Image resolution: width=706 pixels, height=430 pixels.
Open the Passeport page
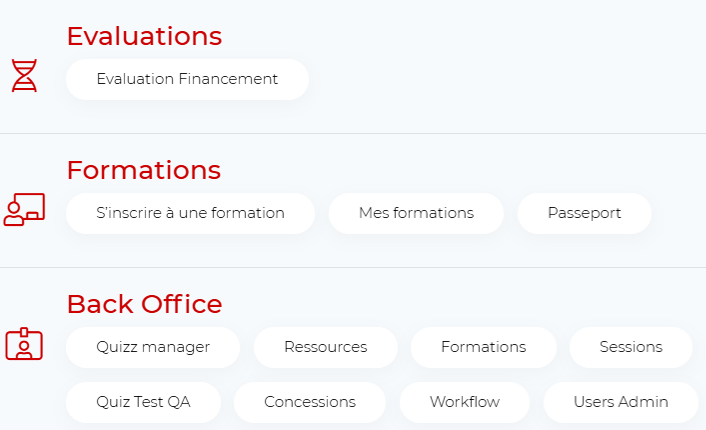click(x=584, y=213)
